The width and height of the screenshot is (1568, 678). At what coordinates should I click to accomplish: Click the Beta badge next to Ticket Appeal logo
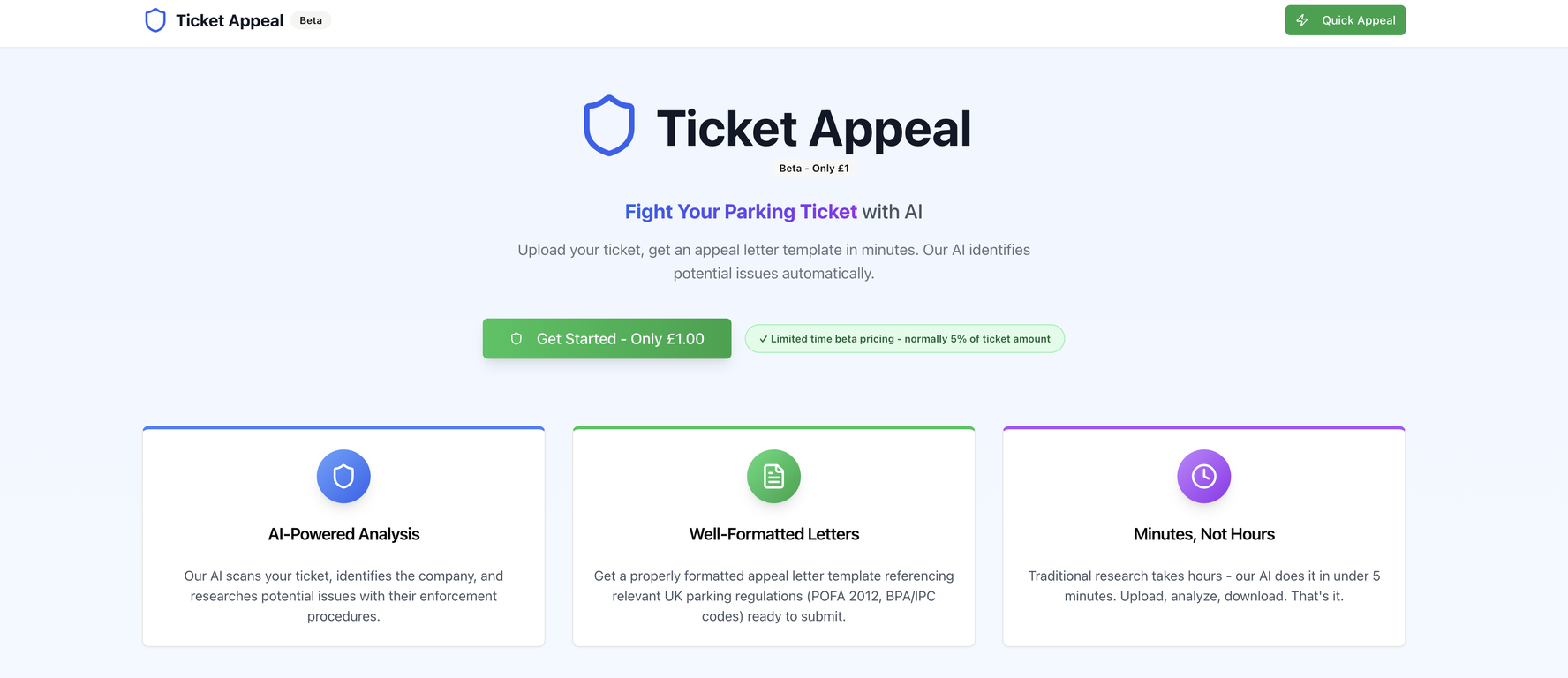[310, 19]
